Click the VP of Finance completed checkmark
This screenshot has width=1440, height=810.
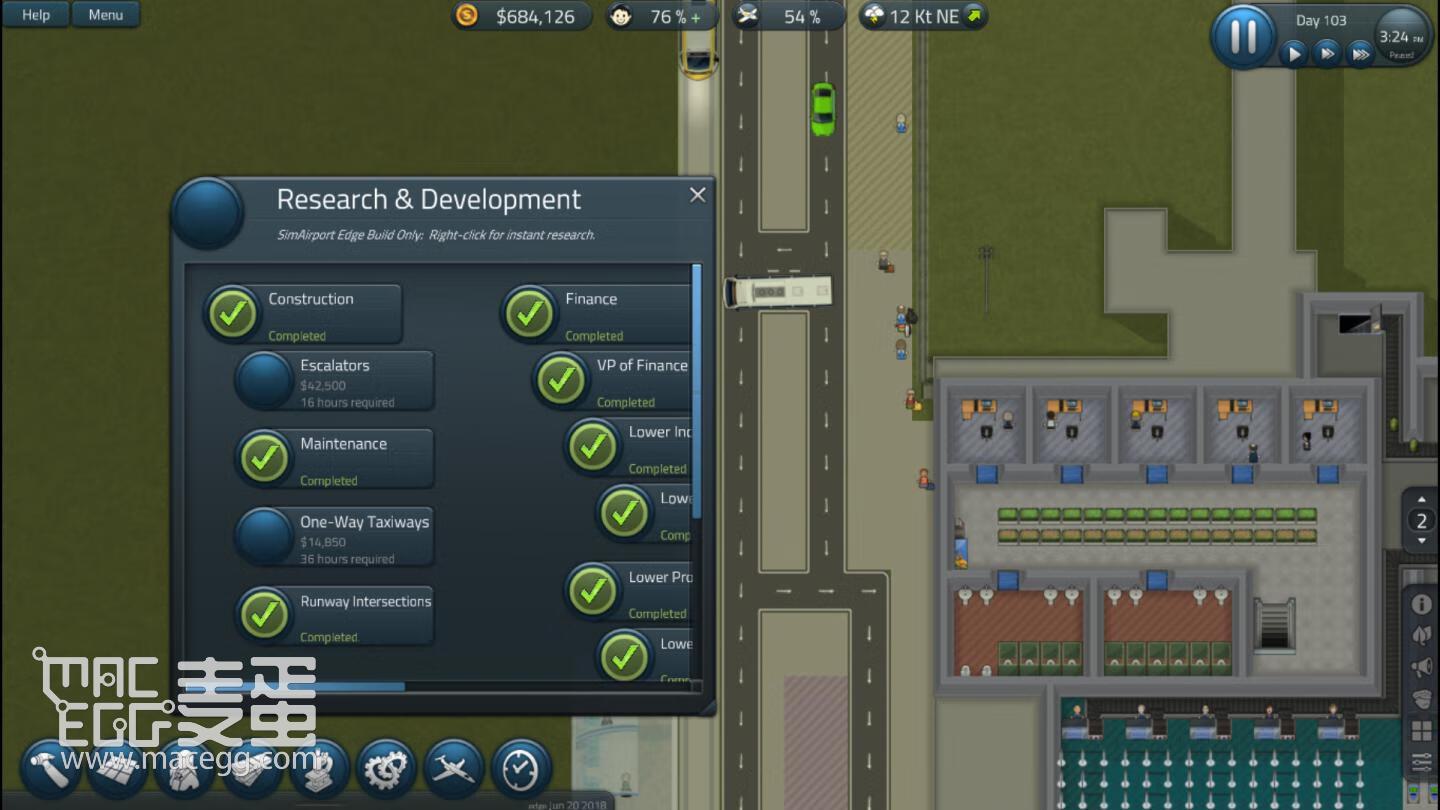pyautogui.click(x=562, y=380)
